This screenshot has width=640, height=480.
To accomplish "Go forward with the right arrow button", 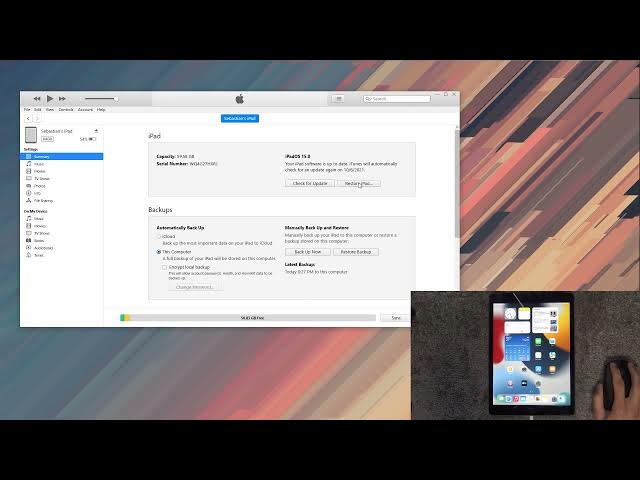I will (37, 118).
